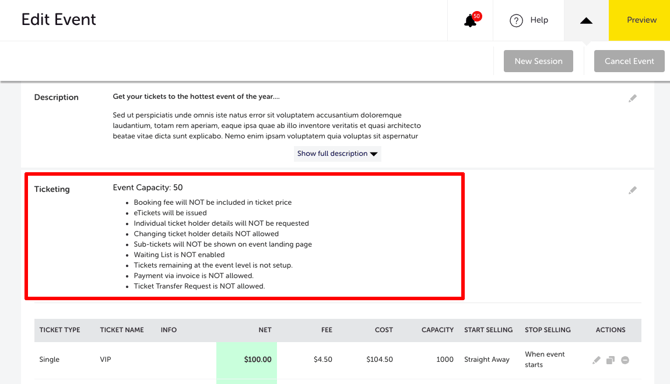Select the $100.00 net price cell
This screenshot has width=670, height=384.
coord(247,360)
